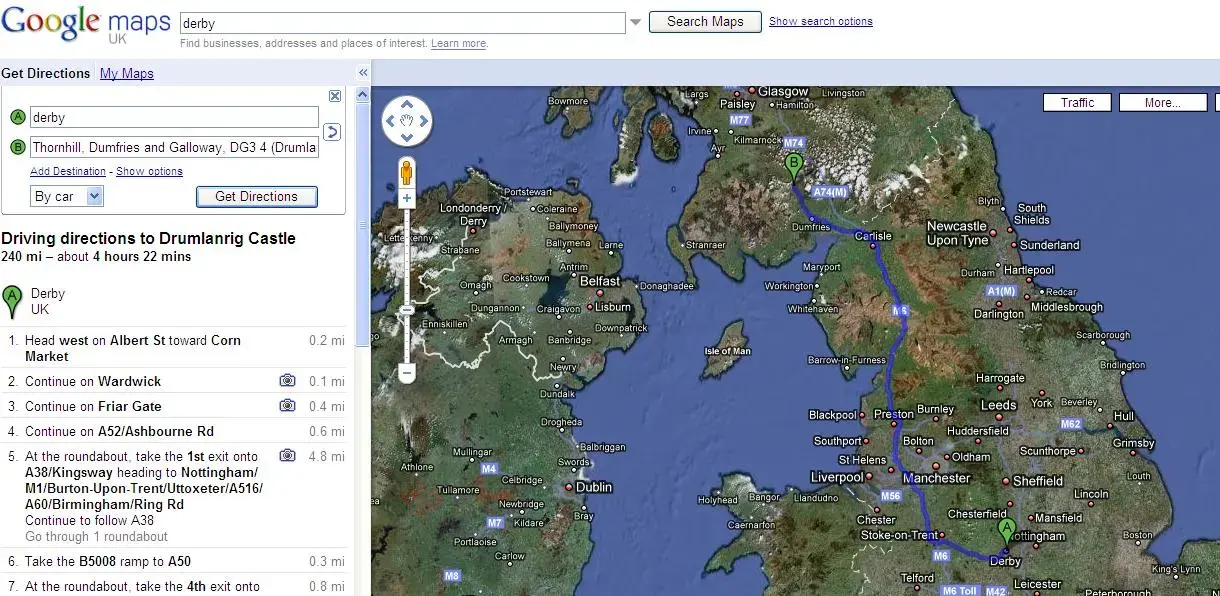Image resolution: width=1220 pixels, height=596 pixels.
Task: Zoom out with the minus button
Action: pos(407,374)
